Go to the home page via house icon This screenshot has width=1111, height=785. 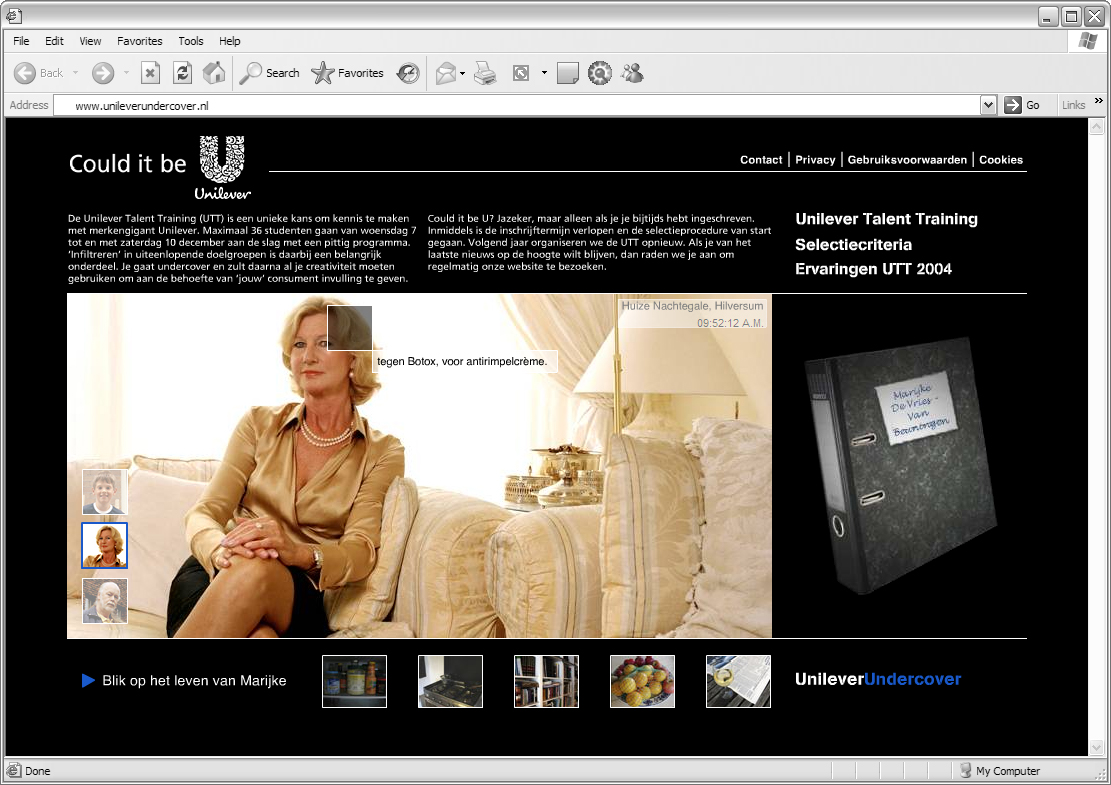coord(214,73)
